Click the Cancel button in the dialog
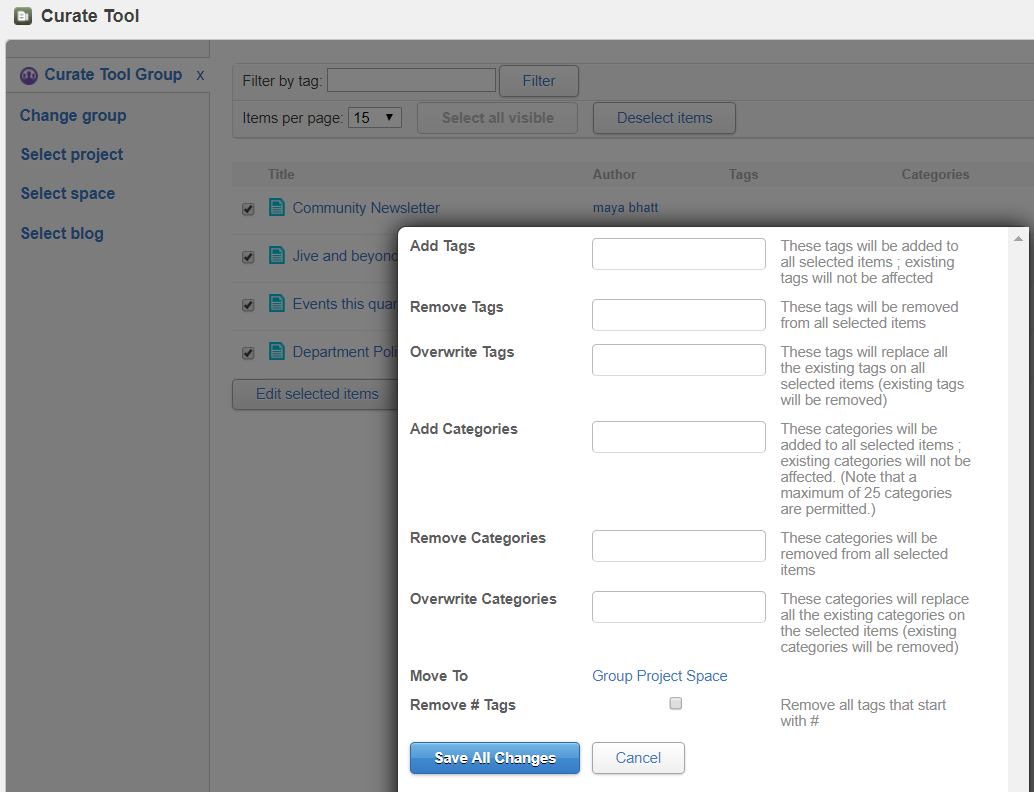The width and height of the screenshot is (1034, 792). 638,758
